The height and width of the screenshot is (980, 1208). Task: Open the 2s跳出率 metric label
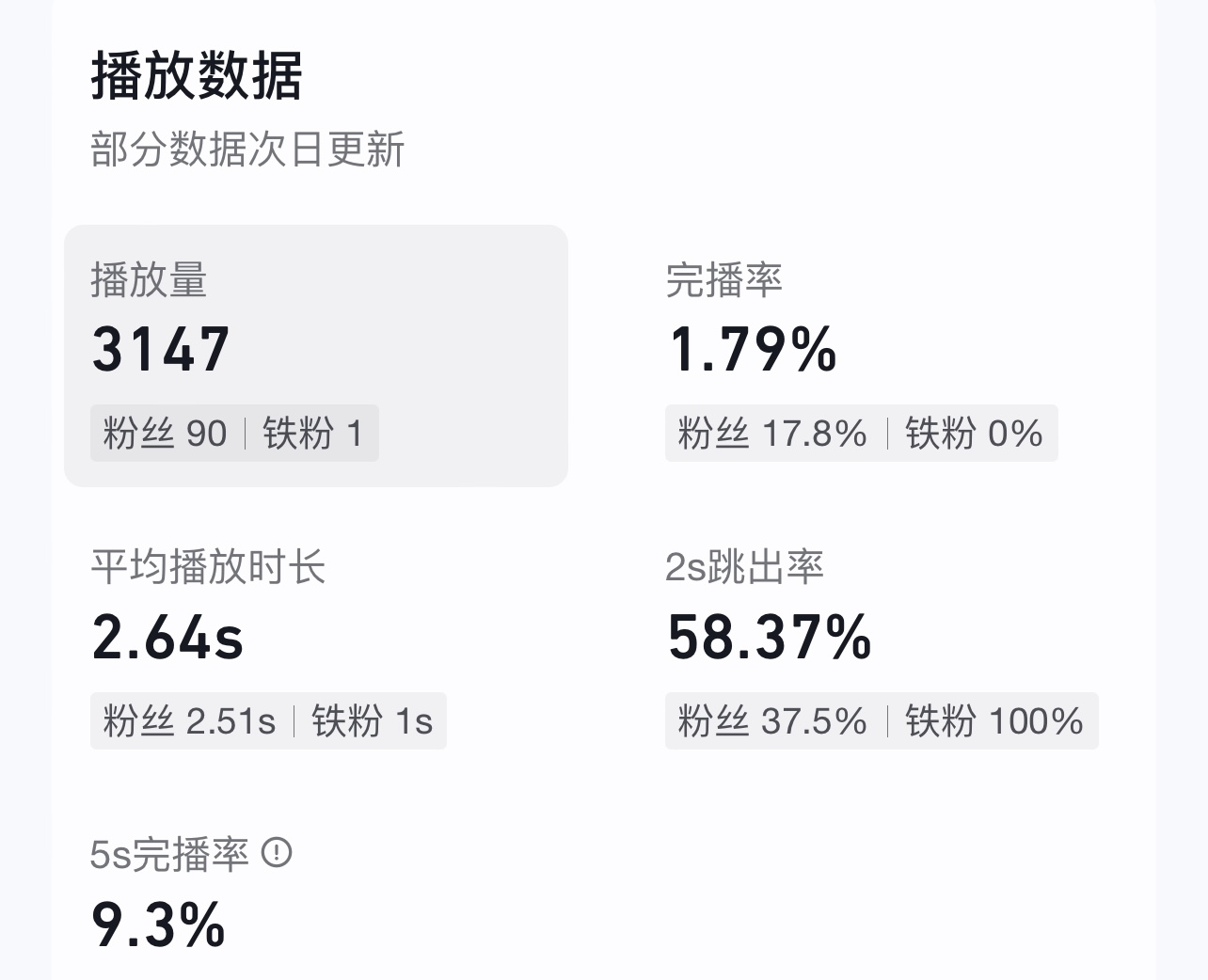coord(744,567)
